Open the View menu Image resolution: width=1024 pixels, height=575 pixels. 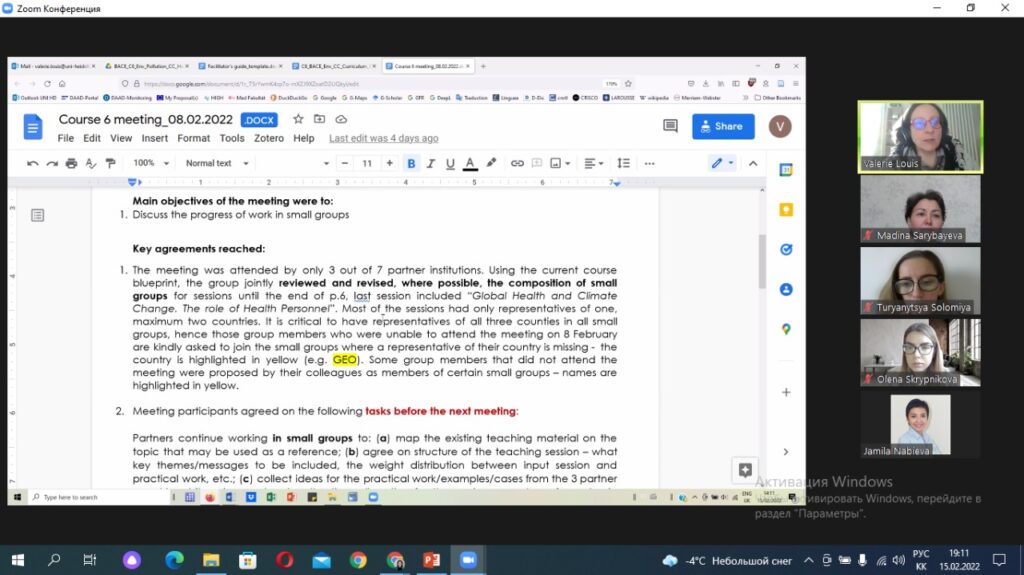pos(121,139)
